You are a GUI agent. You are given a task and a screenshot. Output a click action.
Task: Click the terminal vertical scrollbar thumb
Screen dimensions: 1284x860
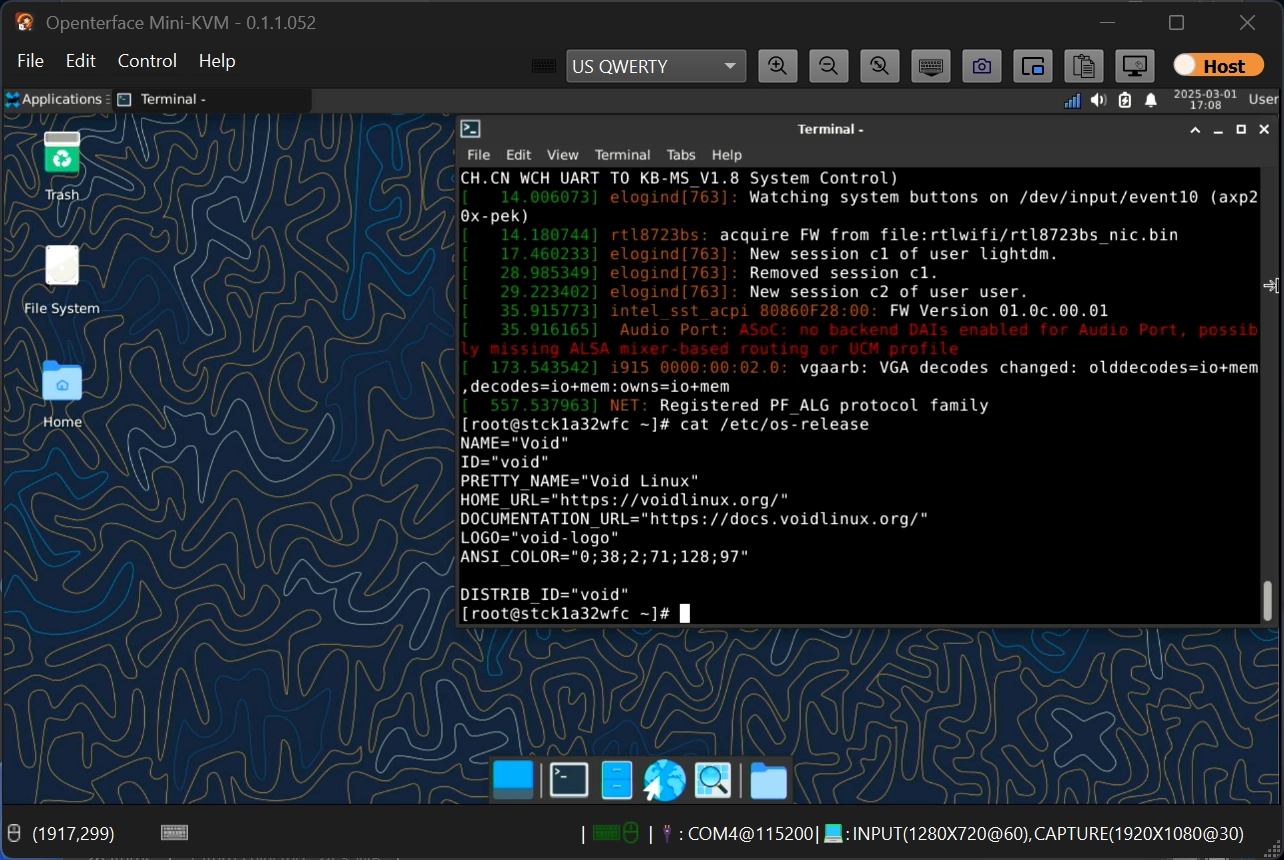click(1268, 600)
